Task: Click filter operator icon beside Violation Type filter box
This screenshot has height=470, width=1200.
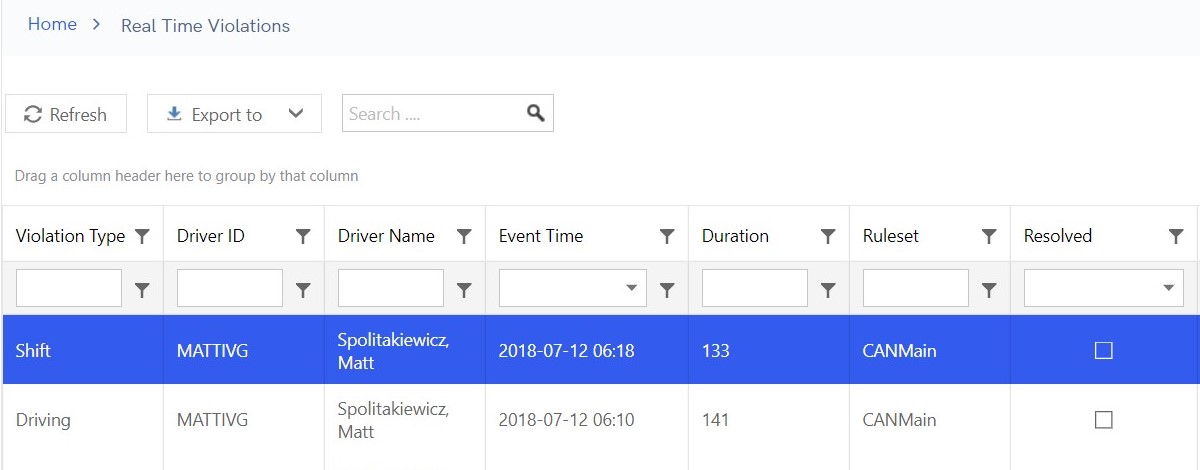Action: click(x=142, y=289)
